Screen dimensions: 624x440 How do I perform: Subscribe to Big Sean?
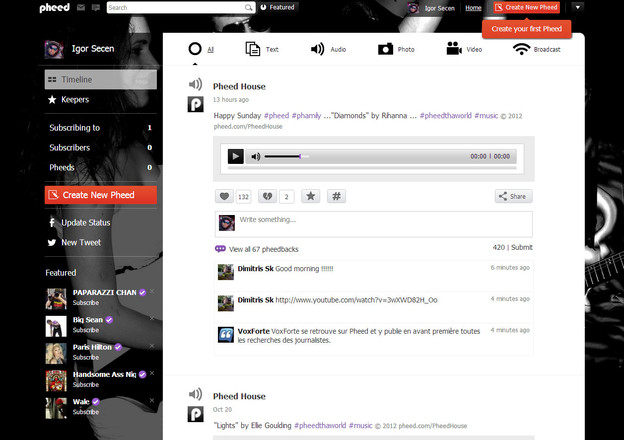tap(86, 330)
